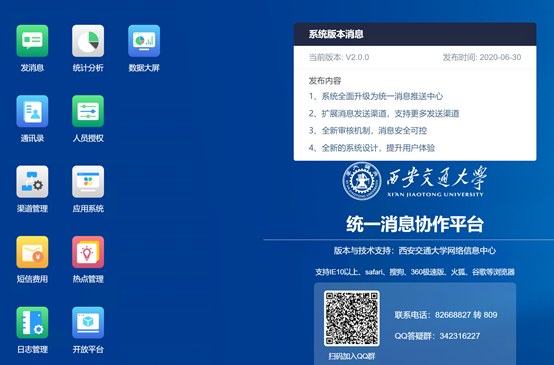The height and width of the screenshot is (365, 554).
Task: Click the QQ答疑群 342316227 text
Action: [x=437, y=336]
